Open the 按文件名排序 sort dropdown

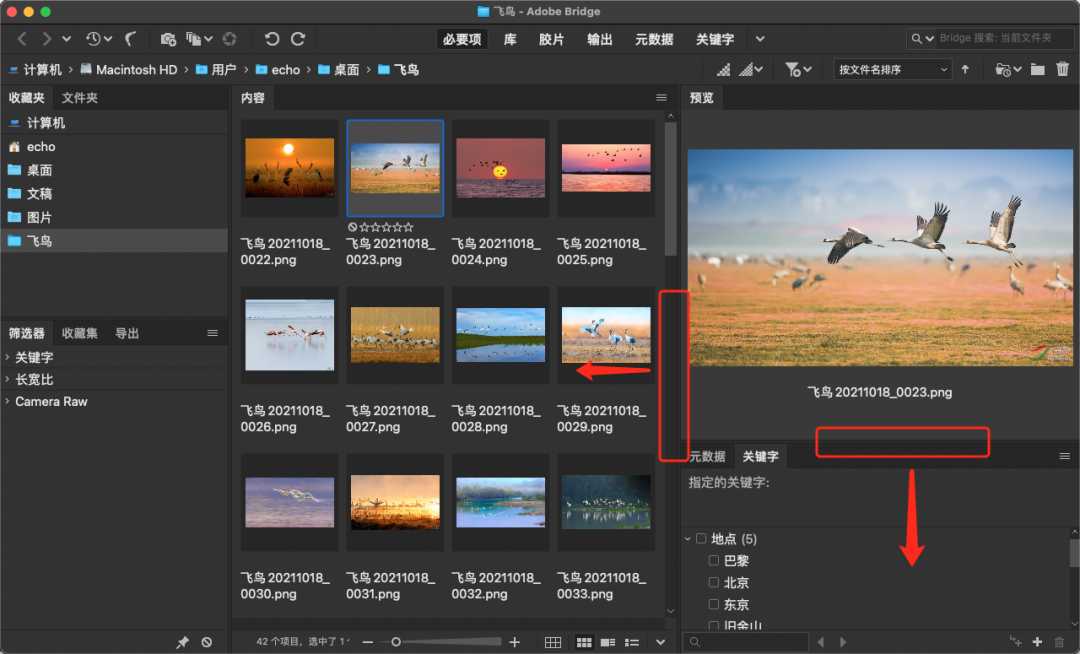click(x=892, y=69)
